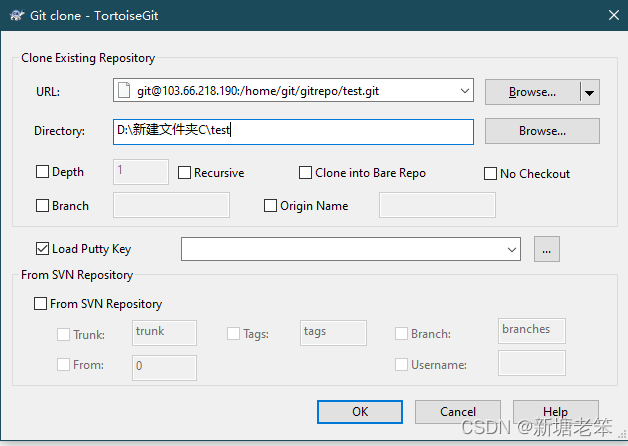Viewport: 628px width, 446px height.
Task: Click the tags text field
Action: pos(333,332)
